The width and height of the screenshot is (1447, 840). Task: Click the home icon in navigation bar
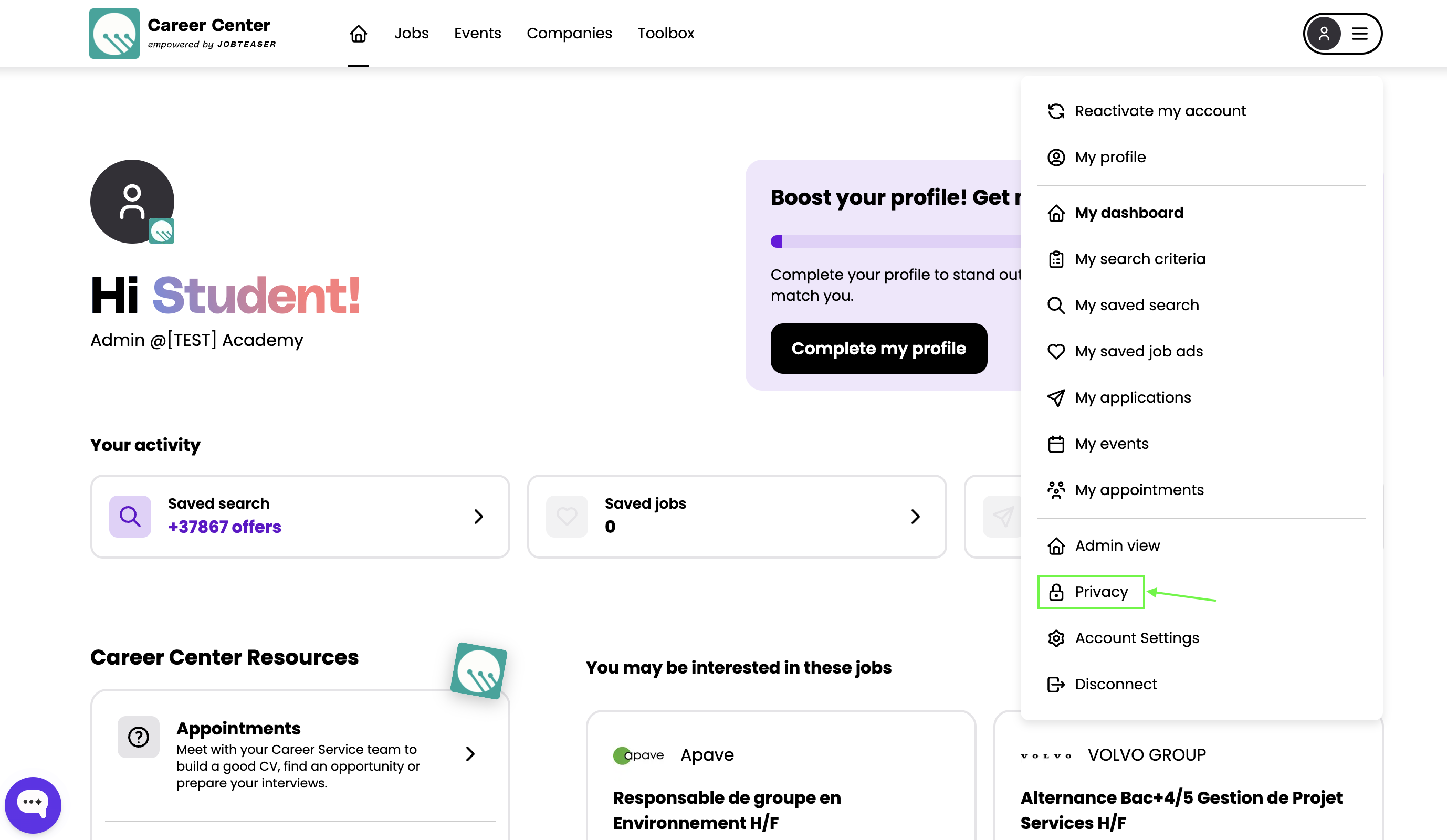pos(358,33)
